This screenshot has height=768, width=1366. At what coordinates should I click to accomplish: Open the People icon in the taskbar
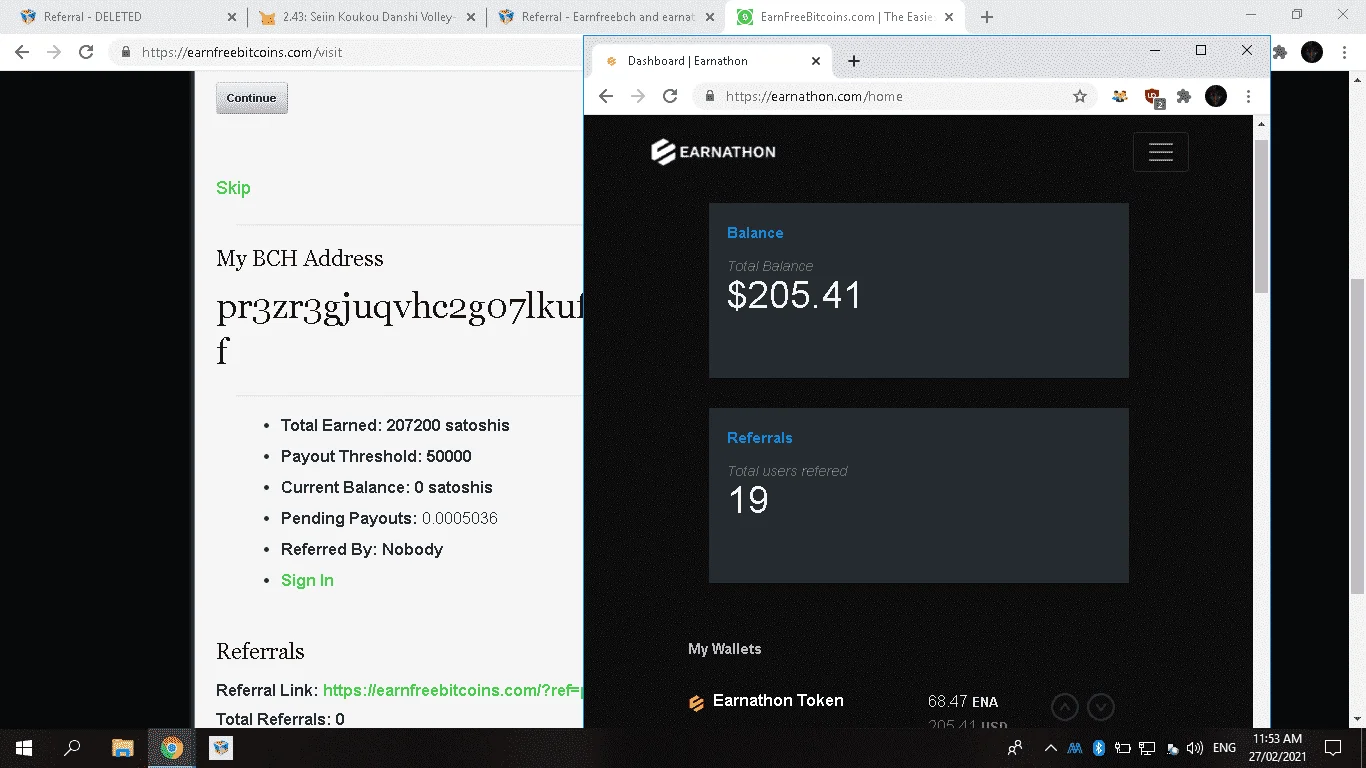[1015, 748]
